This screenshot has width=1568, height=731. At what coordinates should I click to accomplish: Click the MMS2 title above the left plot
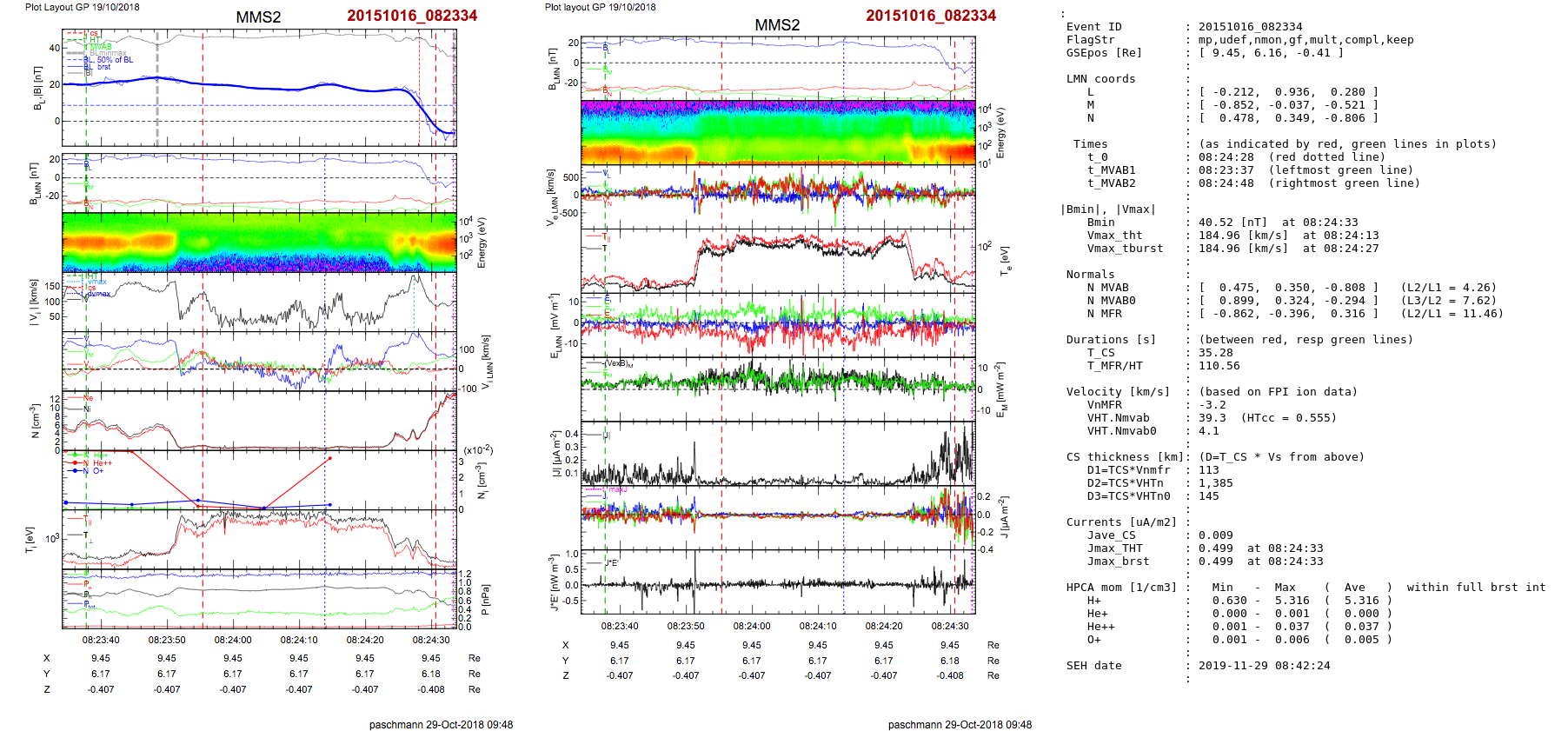coord(258,17)
